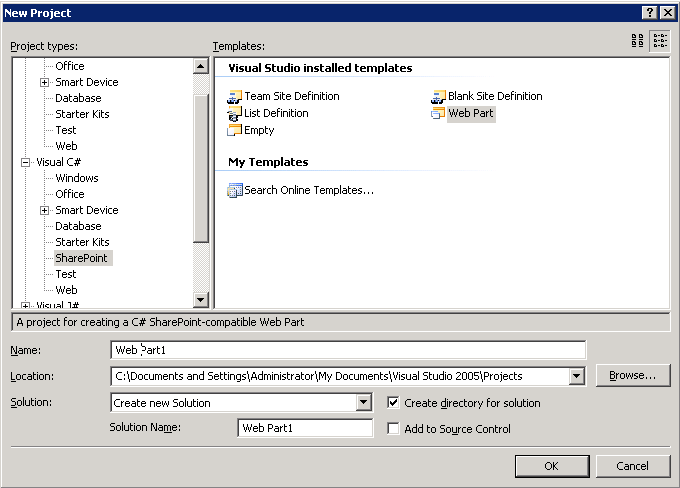
Task: Open the Solution combo box dropdown
Action: [x=364, y=403]
